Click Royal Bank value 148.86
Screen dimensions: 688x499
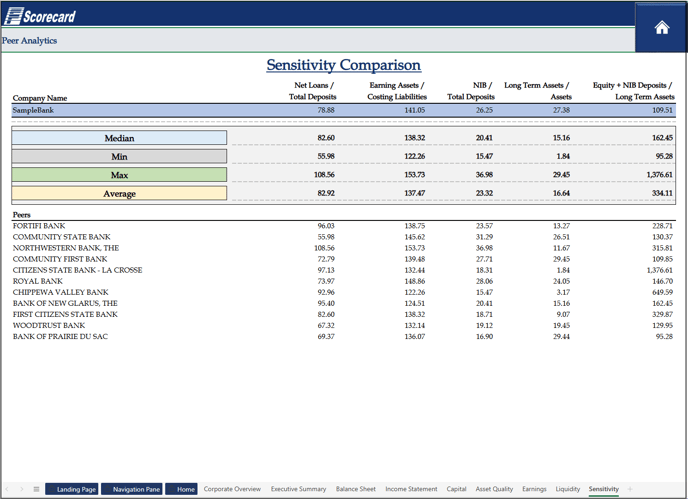coord(415,281)
